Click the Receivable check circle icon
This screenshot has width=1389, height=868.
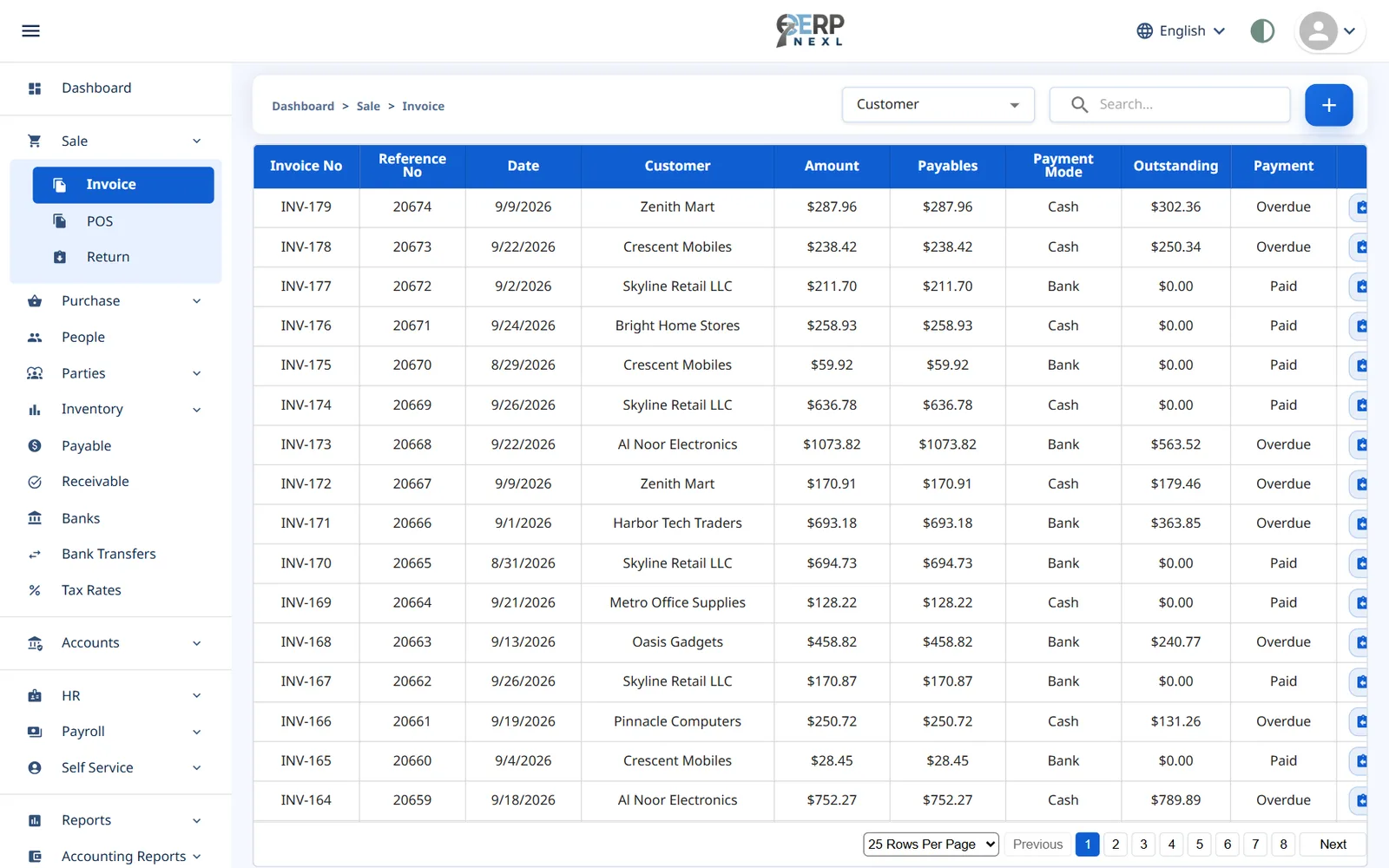35,482
